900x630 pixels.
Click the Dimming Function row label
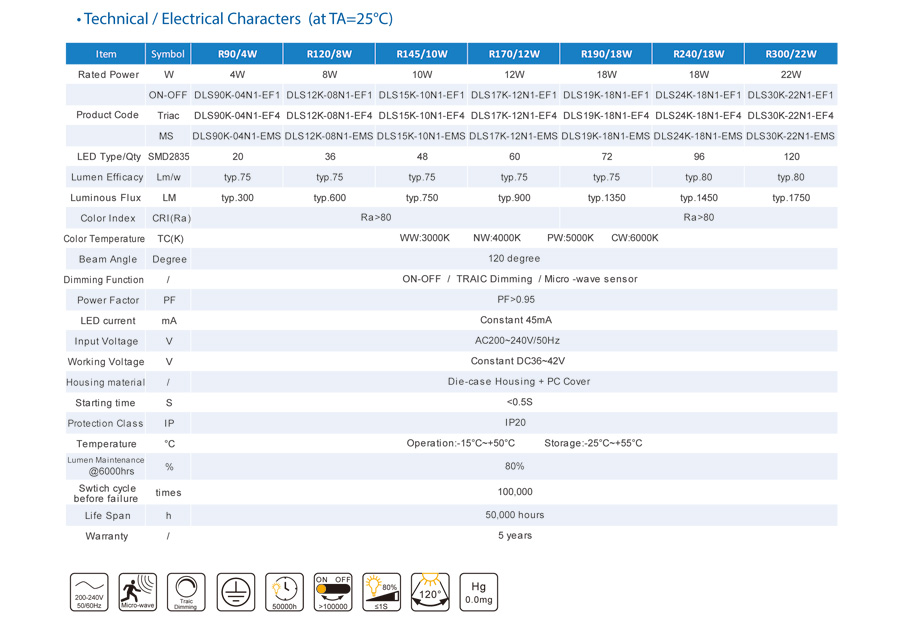coord(104,280)
